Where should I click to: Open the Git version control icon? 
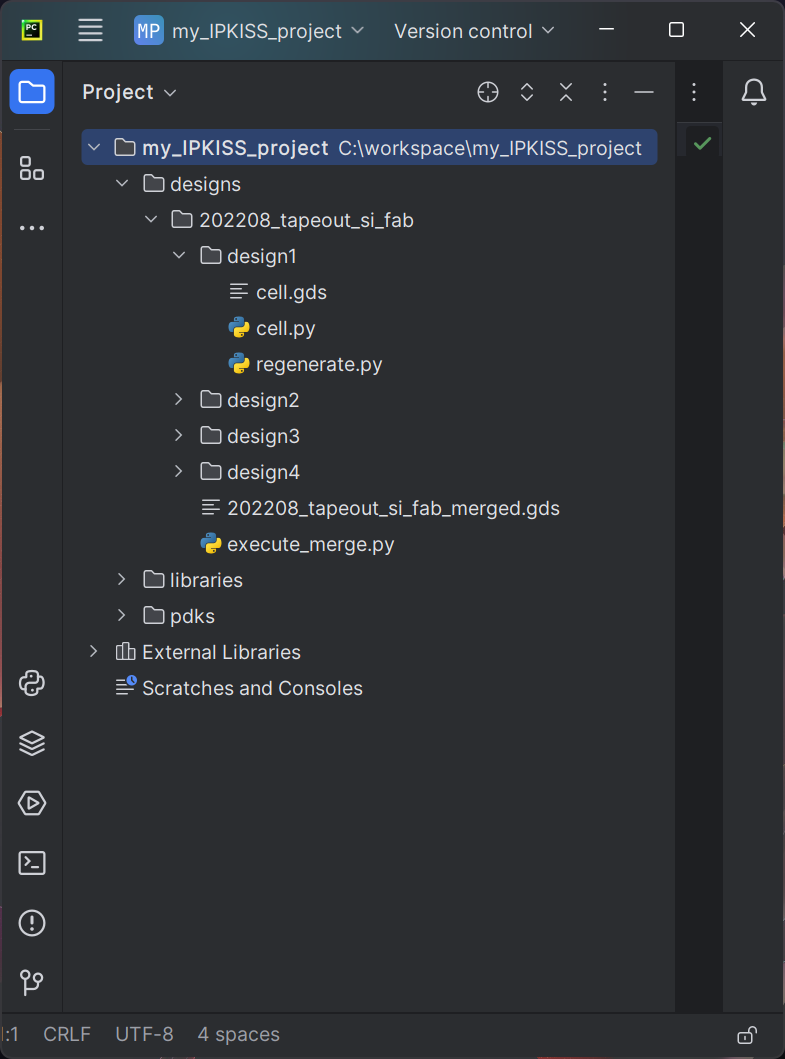pos(32,982)
